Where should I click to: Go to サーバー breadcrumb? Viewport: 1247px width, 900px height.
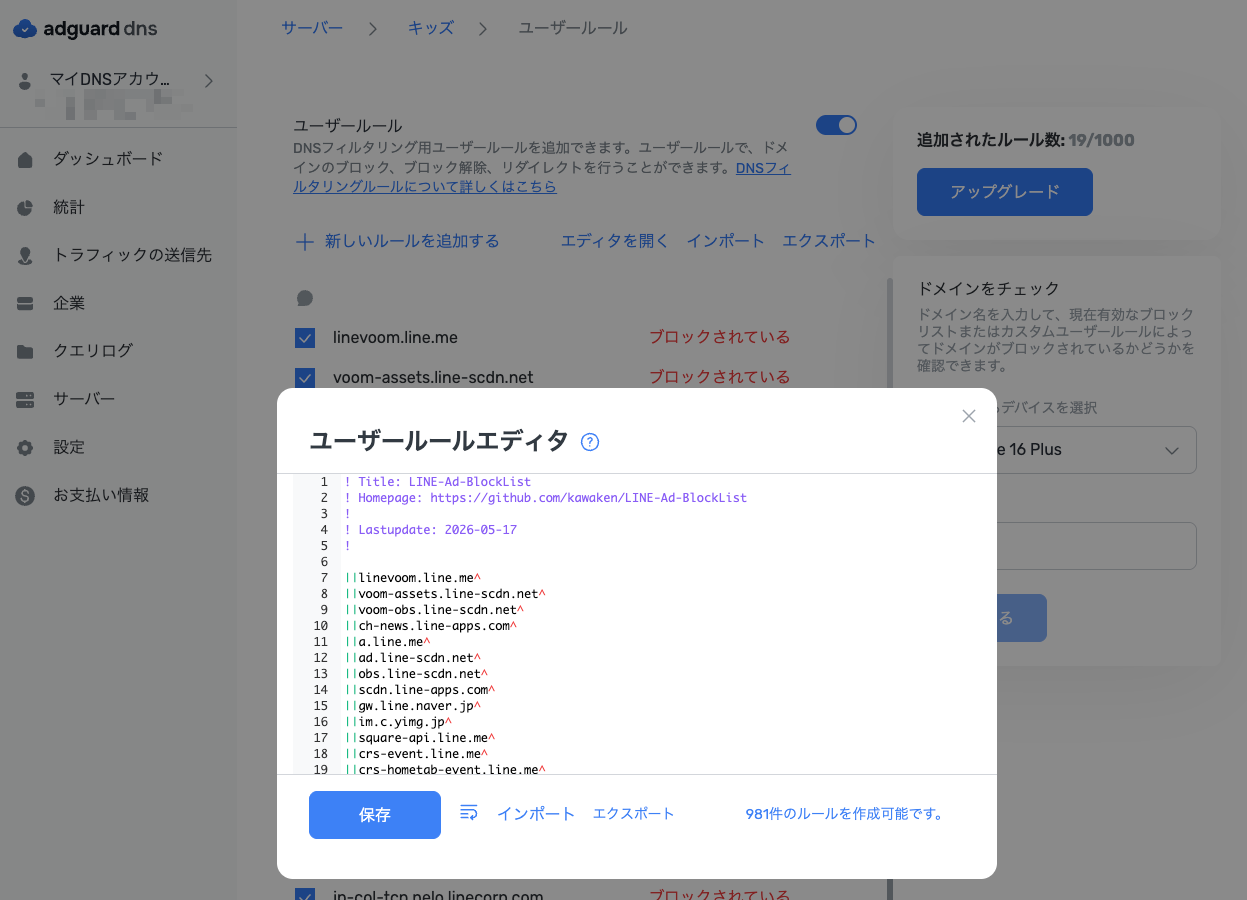[312, 28]
